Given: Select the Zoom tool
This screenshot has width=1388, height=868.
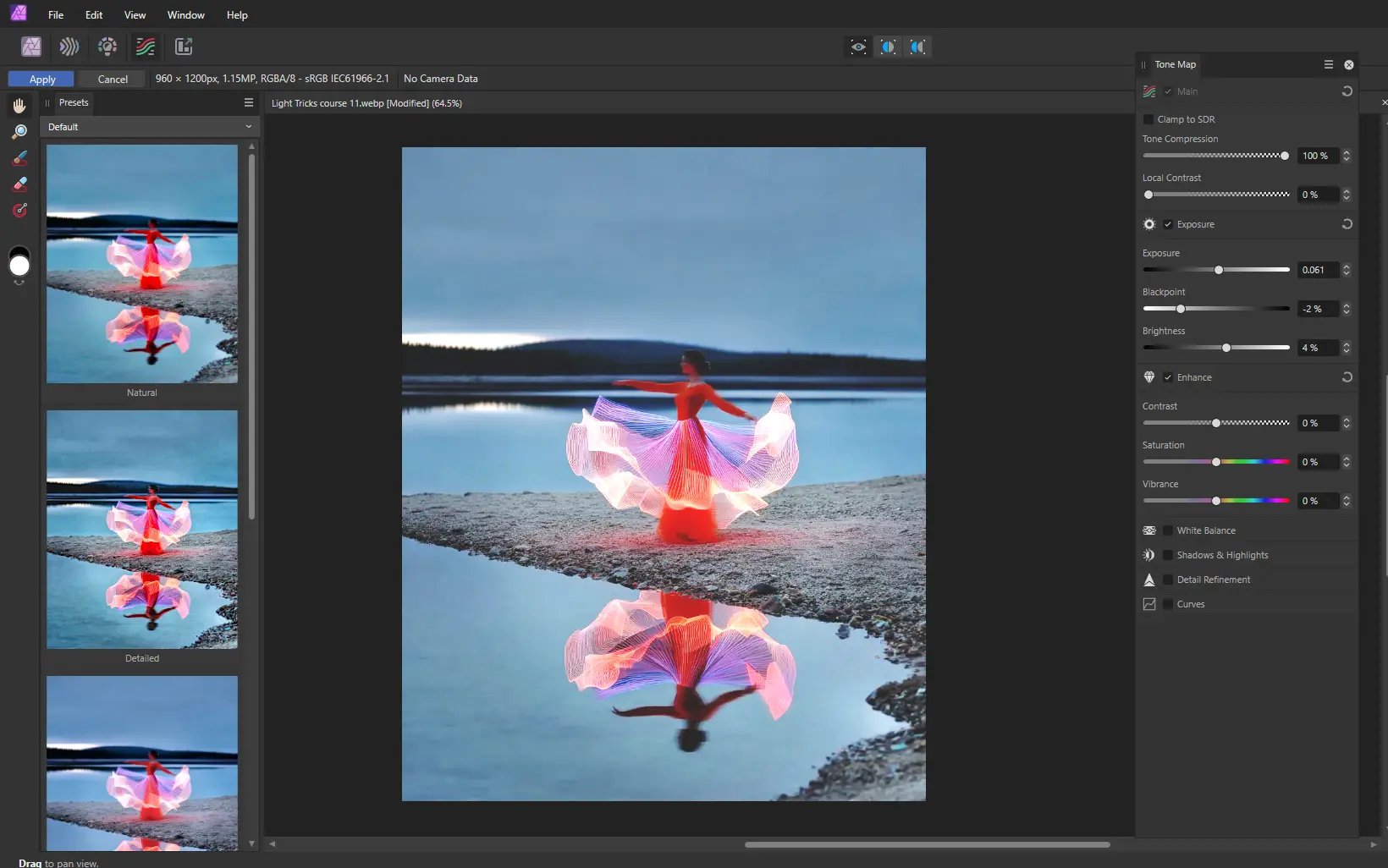Looking at the screenshot, I should [19, 132].
